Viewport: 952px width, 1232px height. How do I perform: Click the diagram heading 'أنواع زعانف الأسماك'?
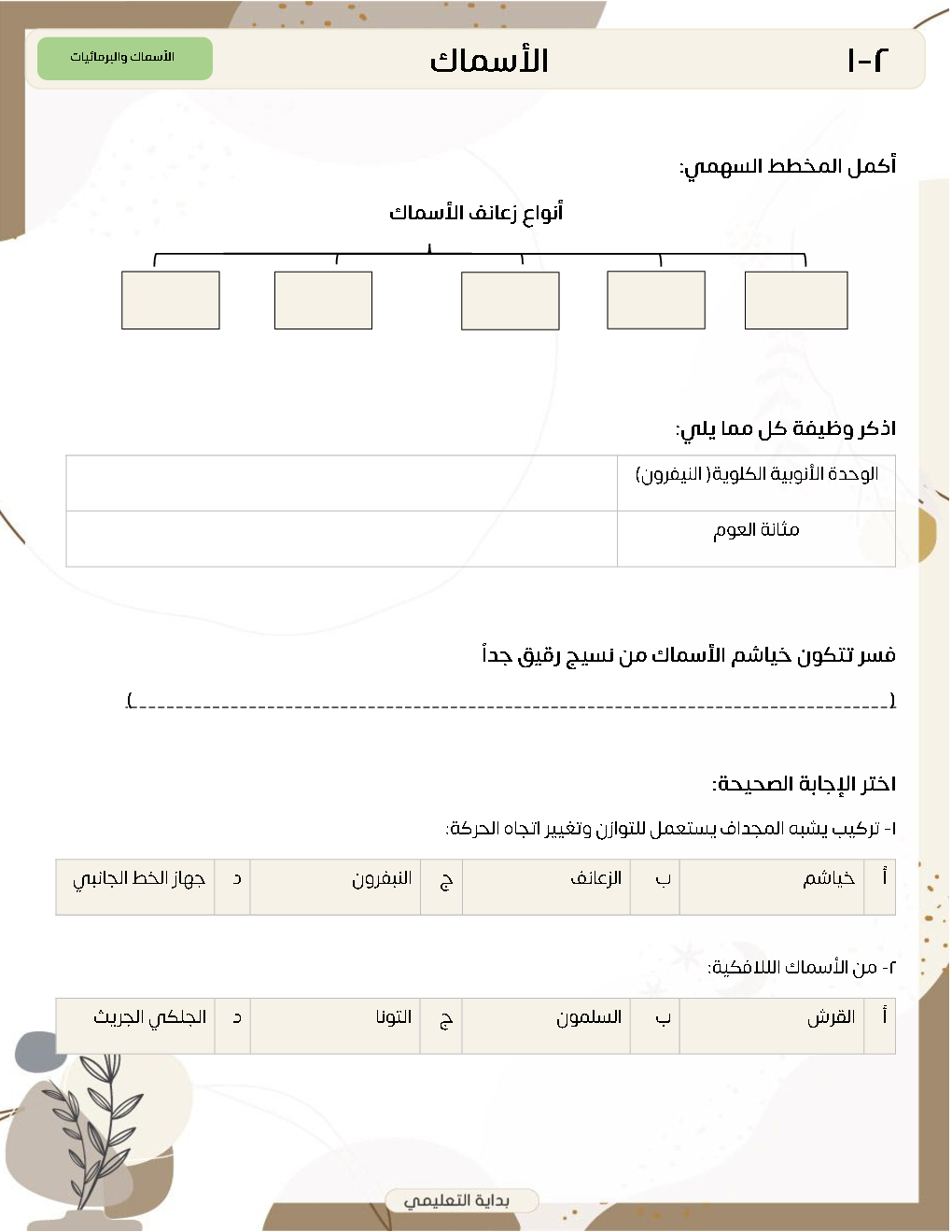(476, 213)
